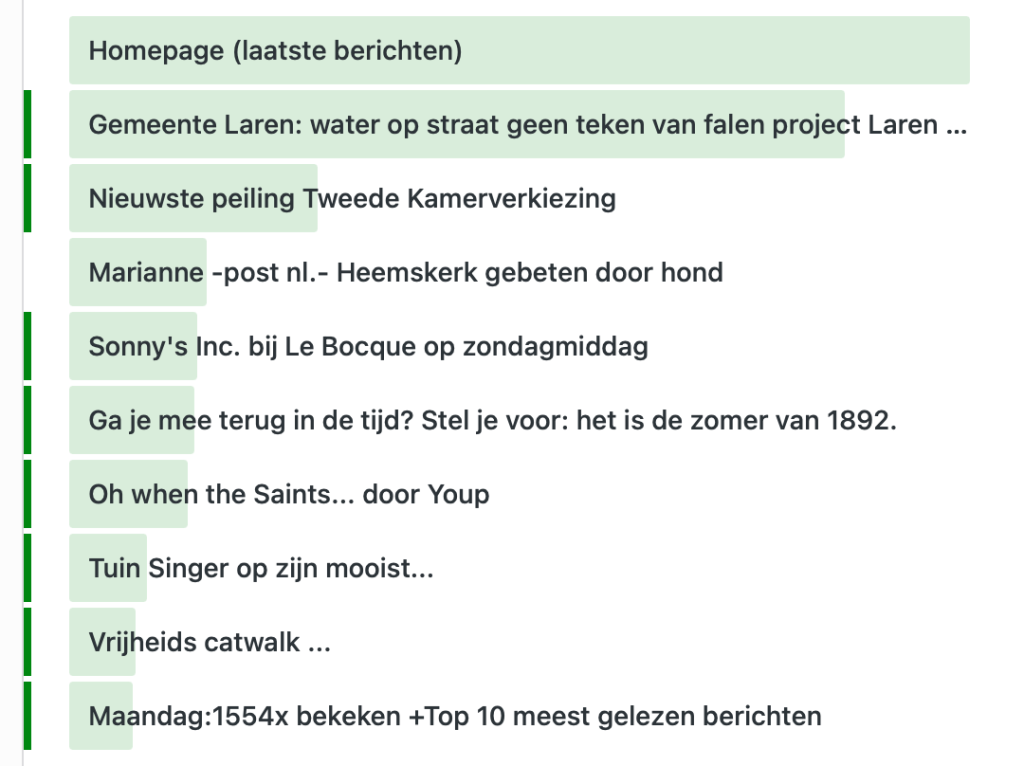Click green stripe next to 'Ga je mee' row
This screenshot has width=1024, height=766.
[27, 420]
